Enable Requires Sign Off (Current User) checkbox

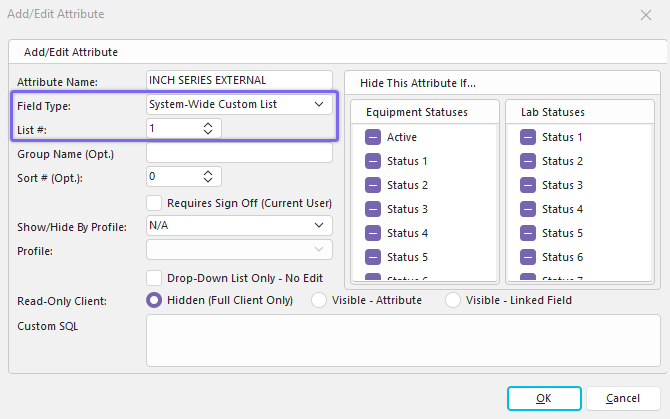[155, 203]
